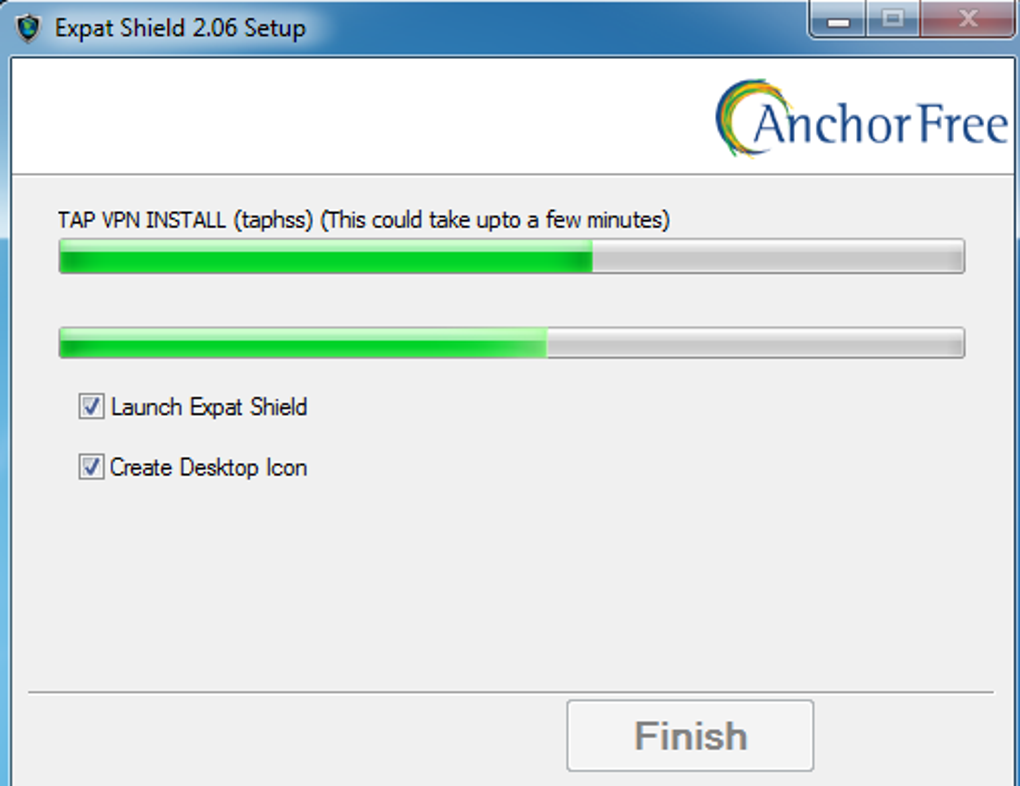Click the gray unfilled part of lower progress bar
Image resolution: width=1020 pixels, height=786 pixels.
click(756, 342)
